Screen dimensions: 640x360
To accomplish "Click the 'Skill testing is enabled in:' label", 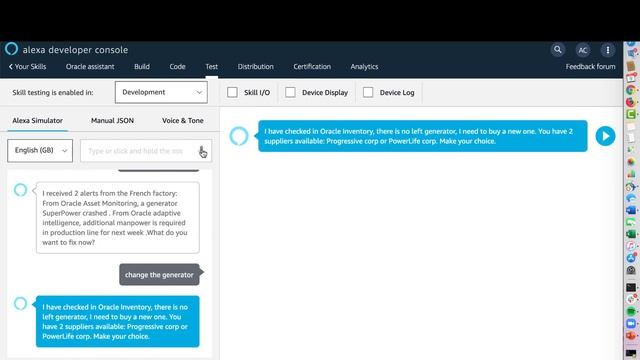I will click(x=53, y=93).
